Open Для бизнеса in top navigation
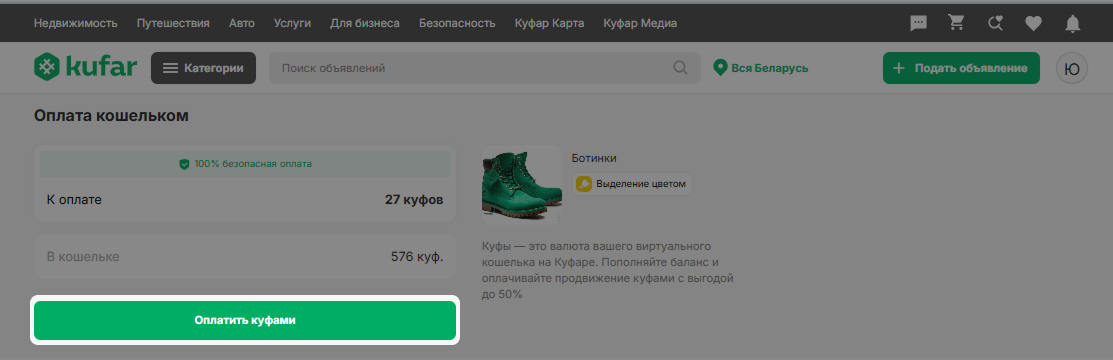 tap(365, 23)
